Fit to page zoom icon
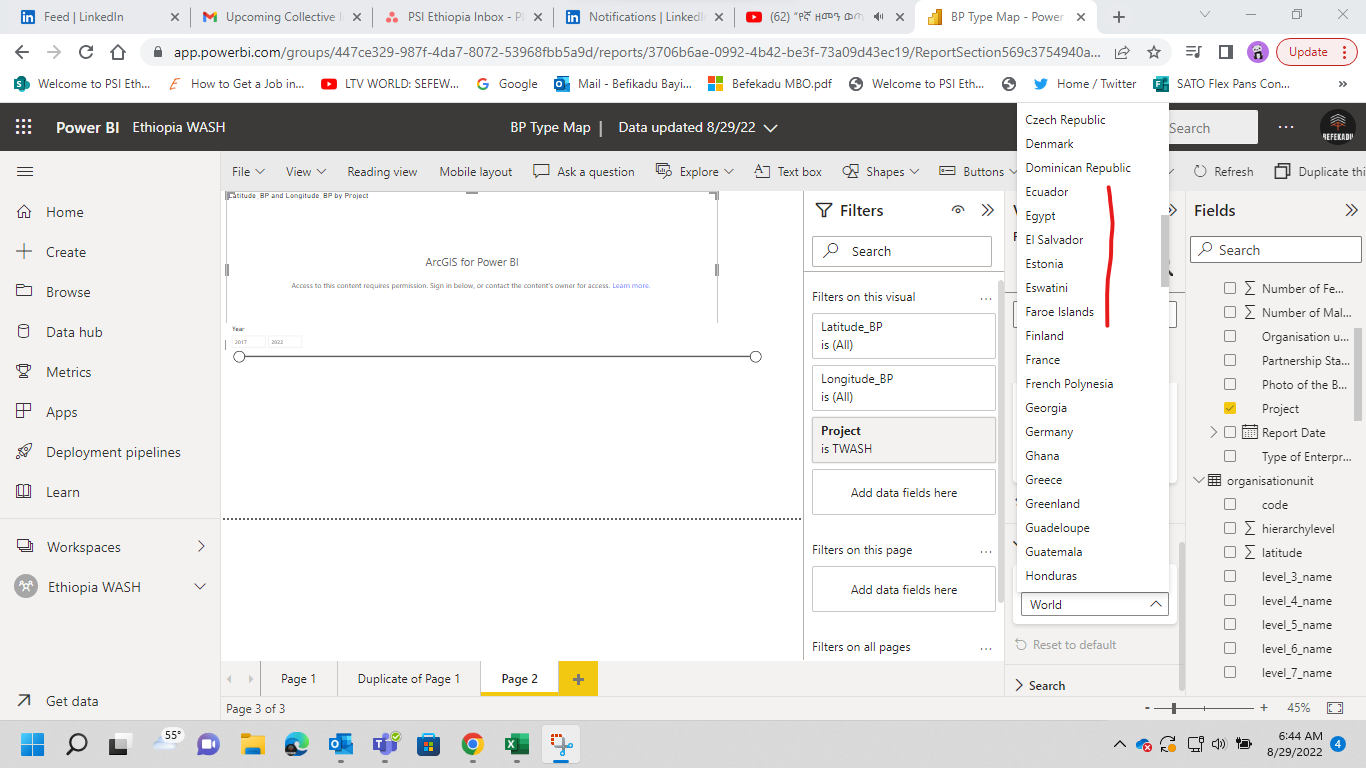1366x768 pixels. click(x=1334, y=707)
